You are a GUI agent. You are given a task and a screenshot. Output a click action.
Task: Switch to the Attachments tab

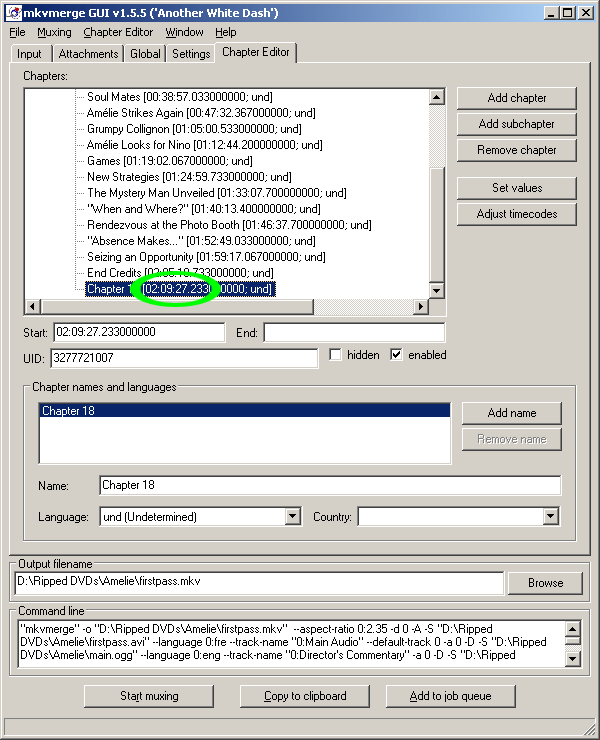(x=88, y=54)
